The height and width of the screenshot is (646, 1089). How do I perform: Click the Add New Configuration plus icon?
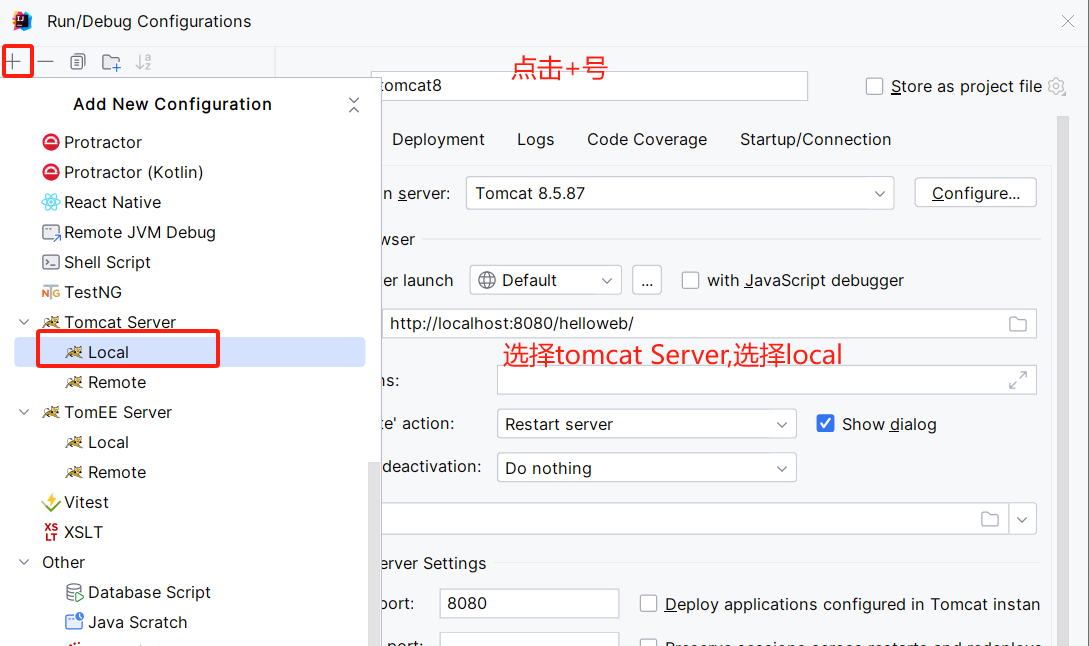tap(14, 62)
